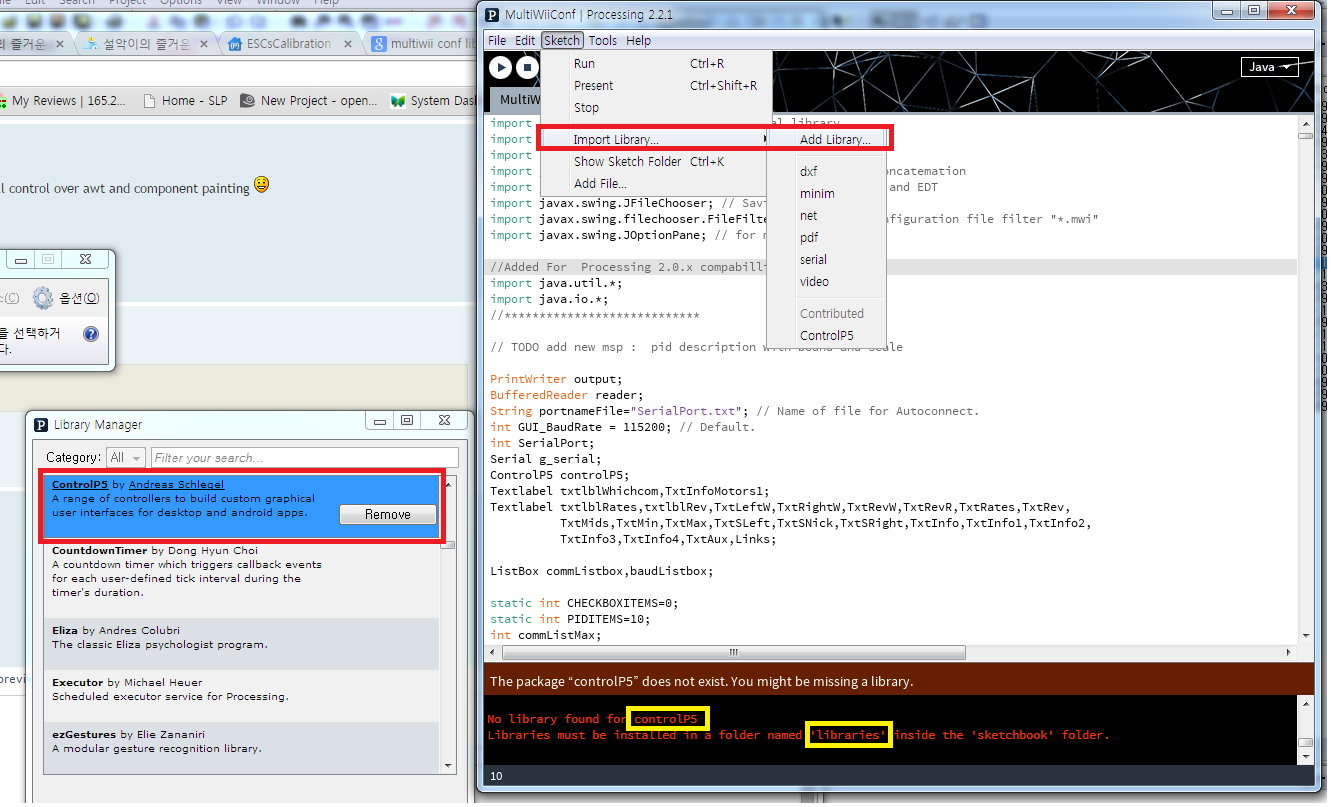This screenshot has height=807, width=1331.
Task: Open the 'System Dash...' bookmark
Action: point(434,100)
